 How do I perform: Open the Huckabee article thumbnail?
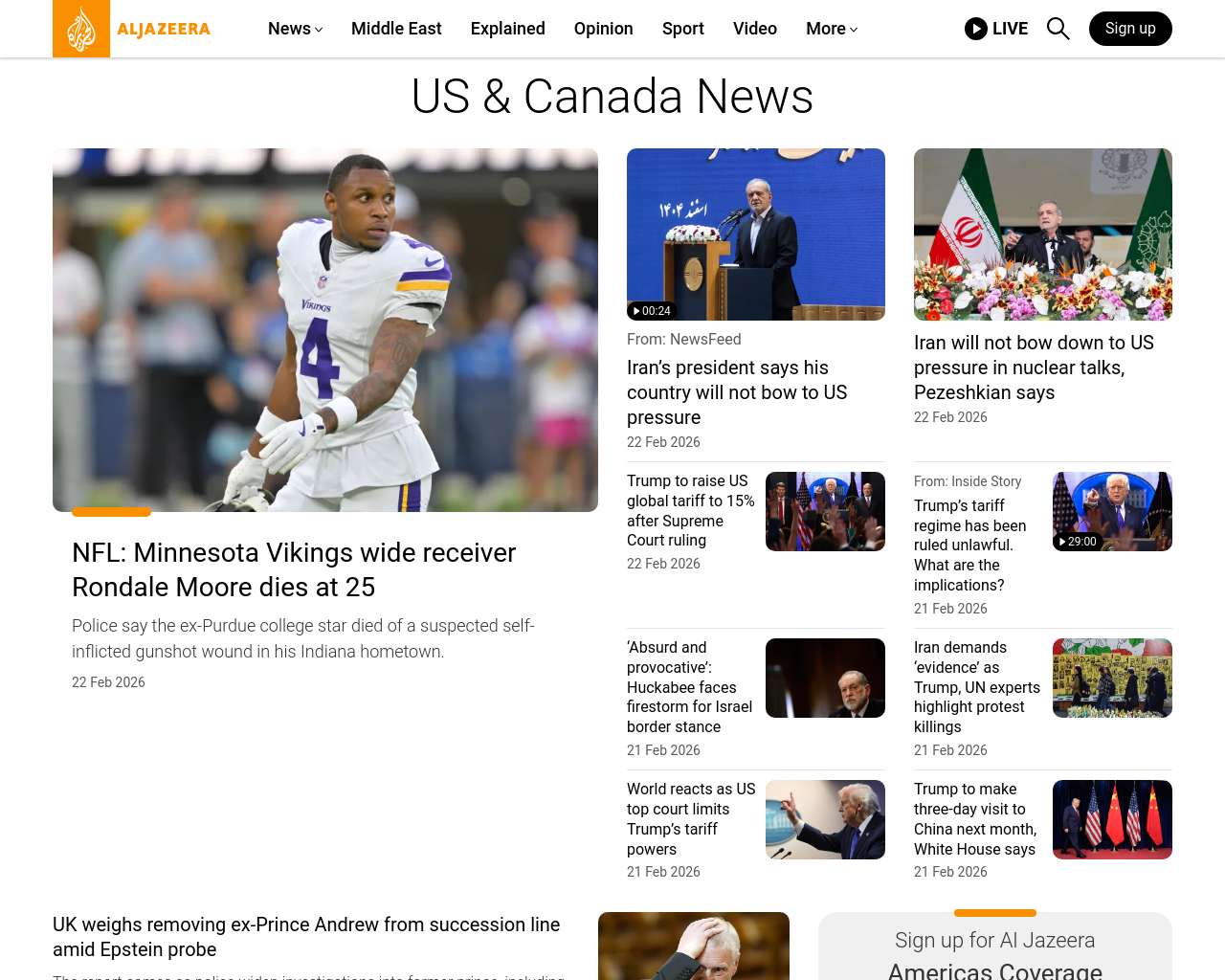[x=825, y=678]
